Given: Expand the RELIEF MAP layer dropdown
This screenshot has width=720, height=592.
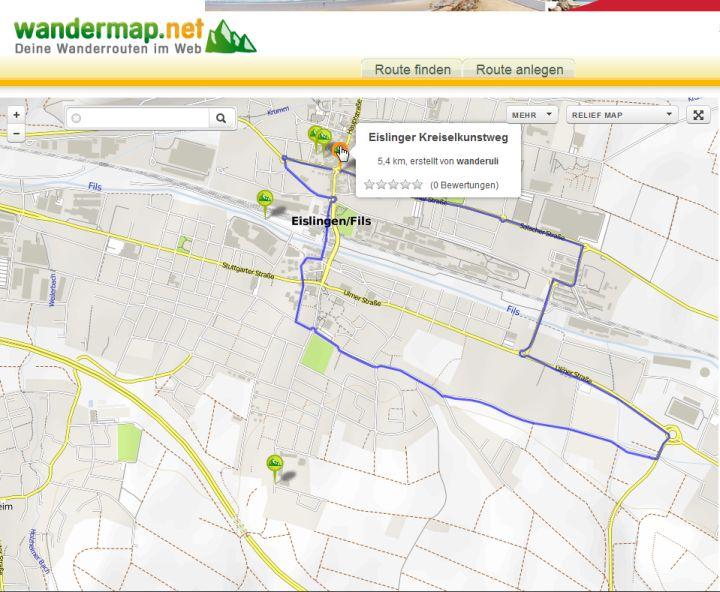Looking at the screenshot, I should (622, 115).
